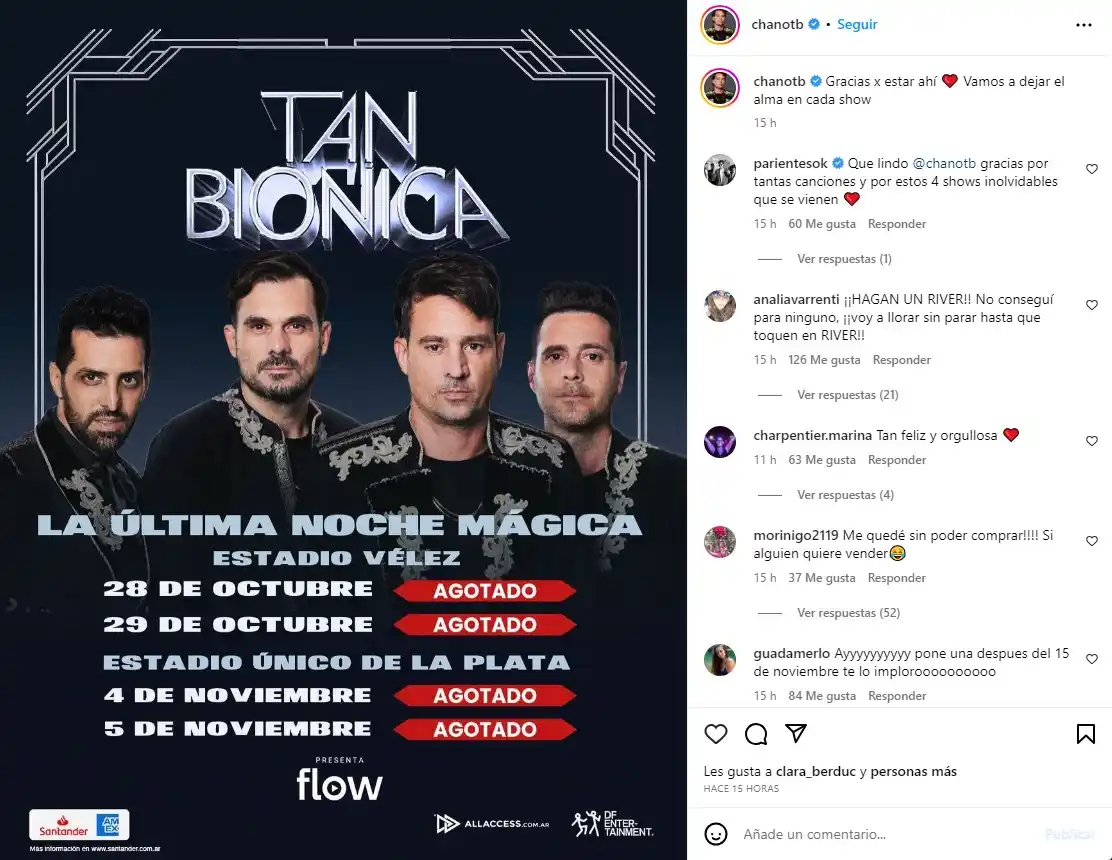
Task: Open the Tan Biónica poster image
Action: (343, 430)
